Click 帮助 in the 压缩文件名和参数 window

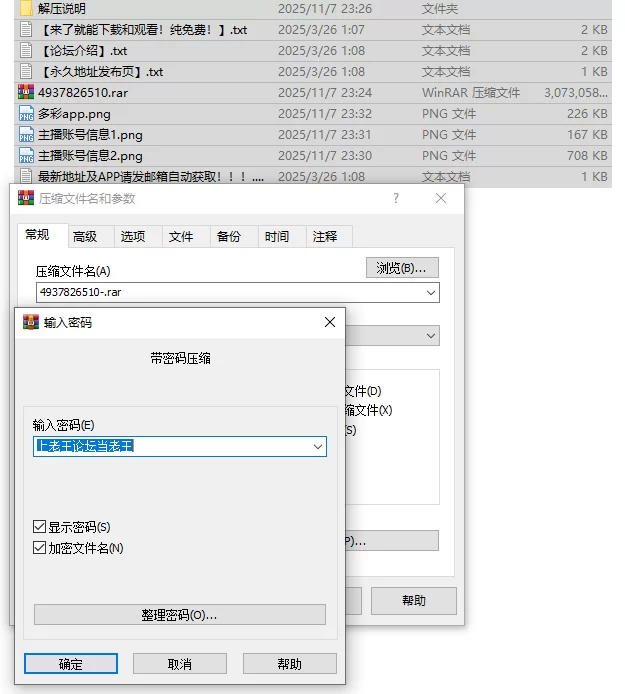[413, 601]
